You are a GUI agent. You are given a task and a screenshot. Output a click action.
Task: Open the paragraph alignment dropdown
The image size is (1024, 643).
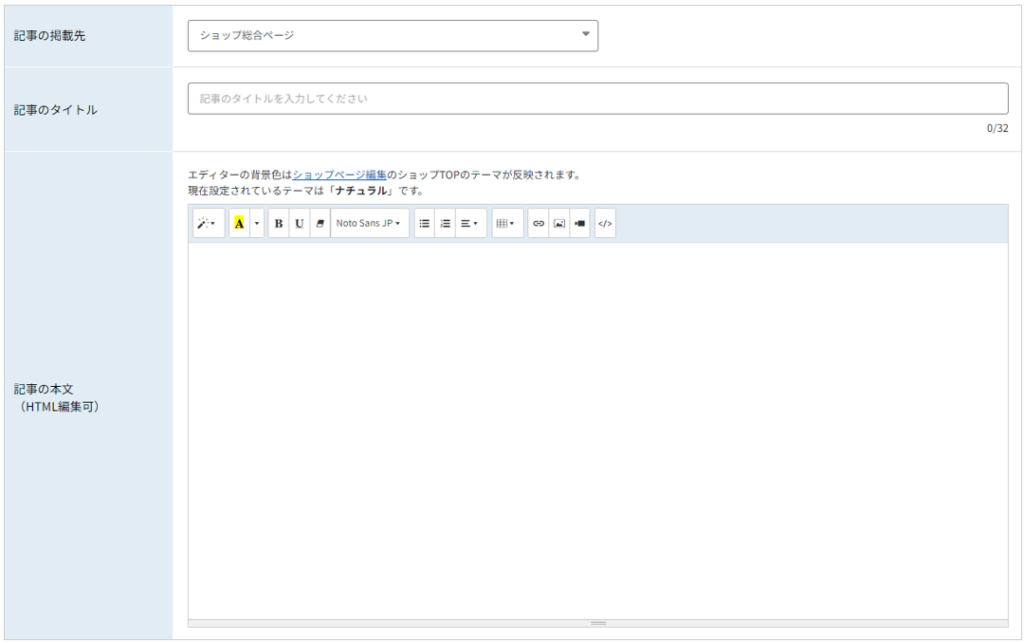click(x=470, y=223)
